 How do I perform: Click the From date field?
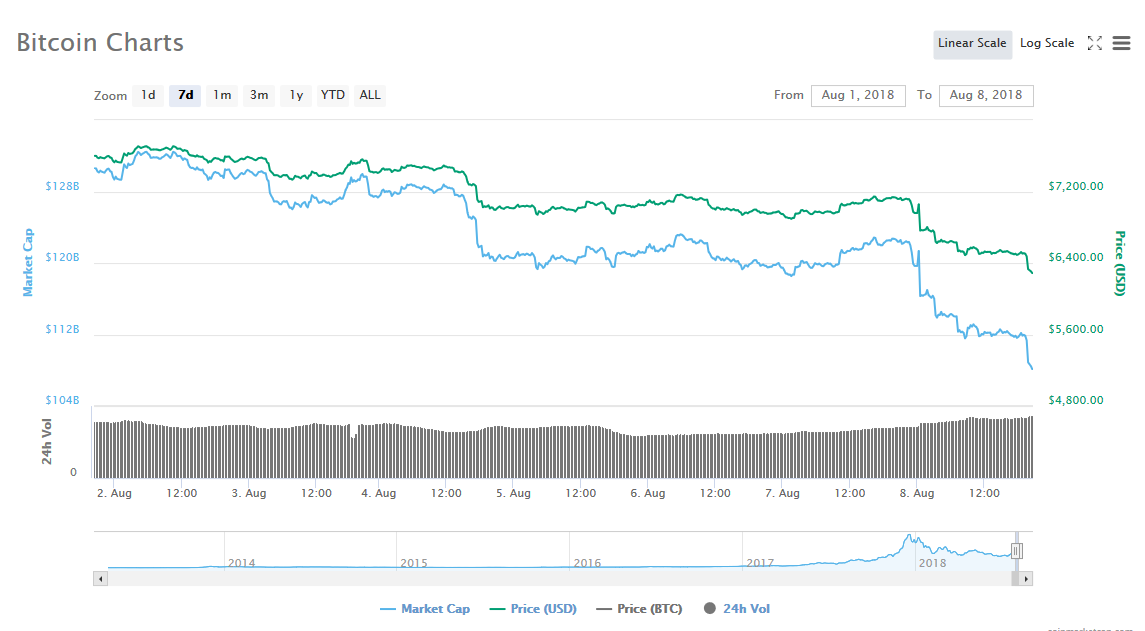pos(858,95)
